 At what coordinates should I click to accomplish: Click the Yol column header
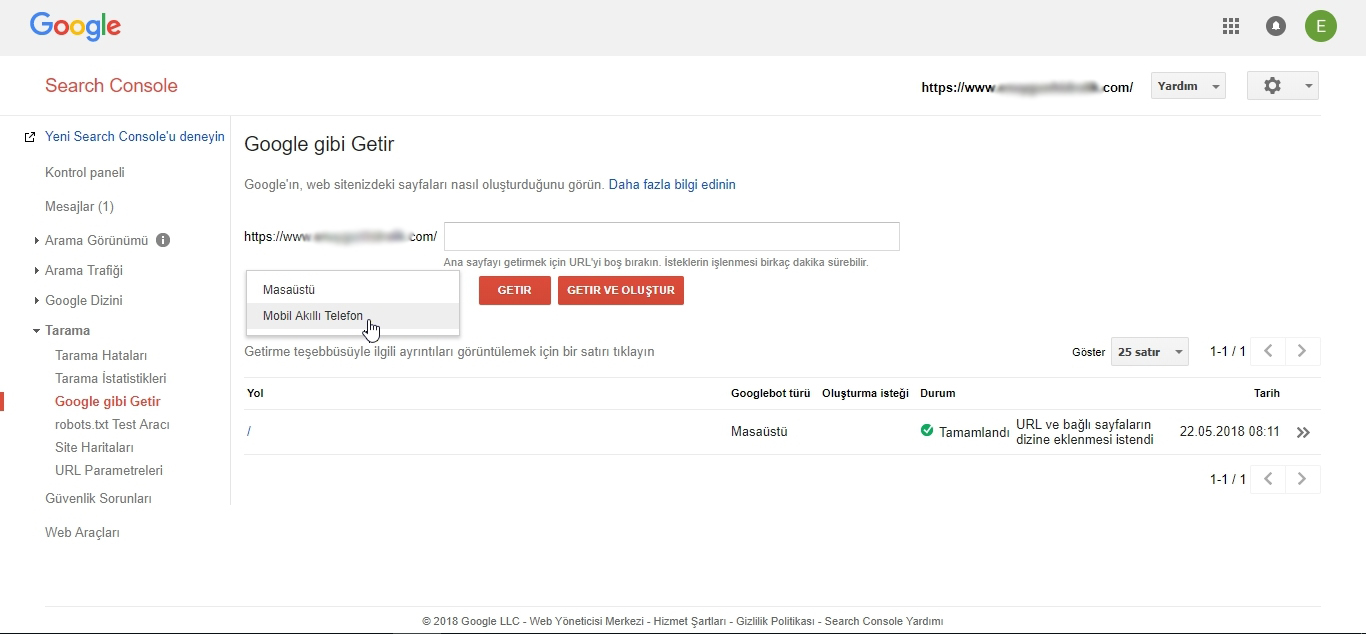coord(255,393)
